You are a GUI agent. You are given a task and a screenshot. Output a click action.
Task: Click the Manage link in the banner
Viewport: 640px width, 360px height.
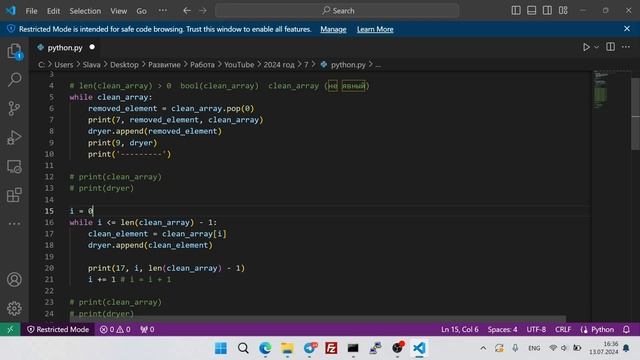(x=333, y=29)
